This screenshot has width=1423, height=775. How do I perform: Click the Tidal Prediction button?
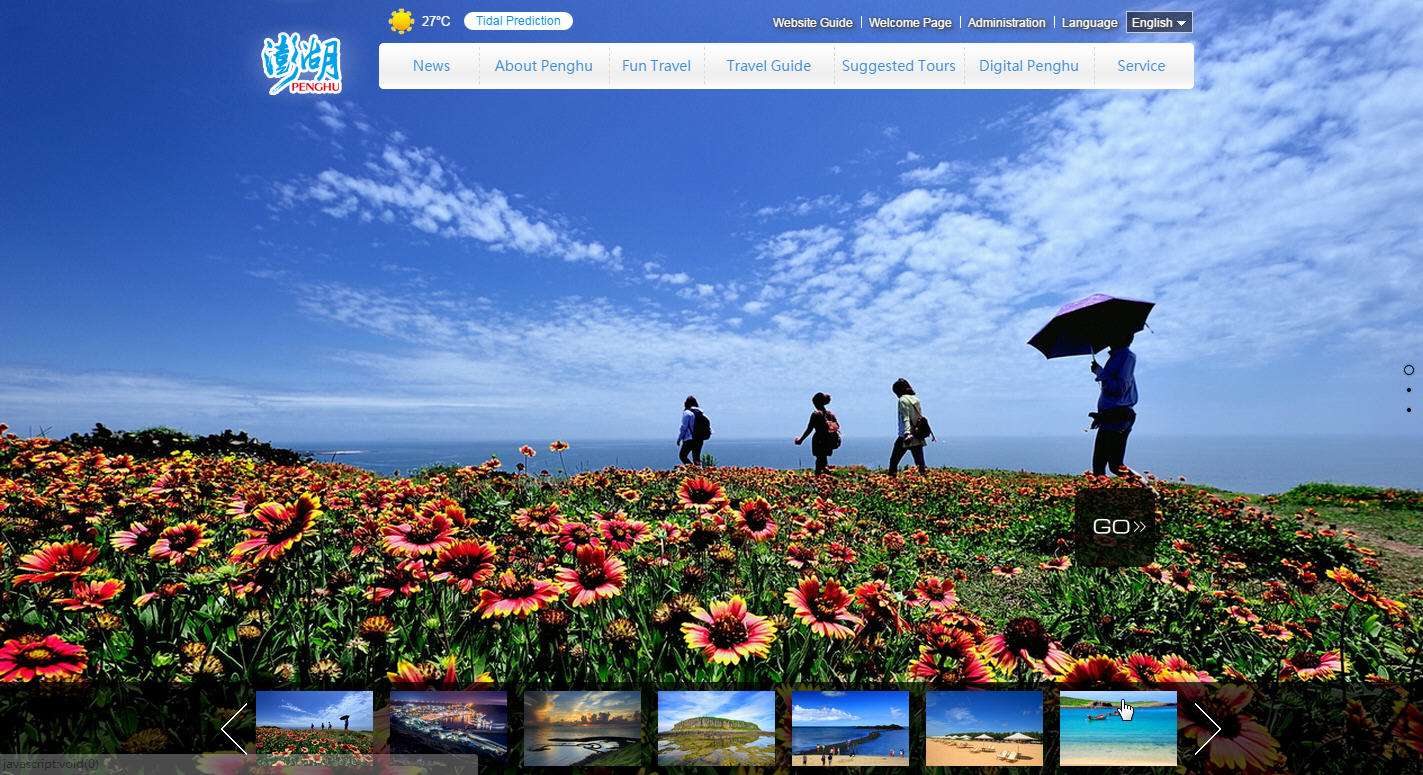click(x=518, y=21)
